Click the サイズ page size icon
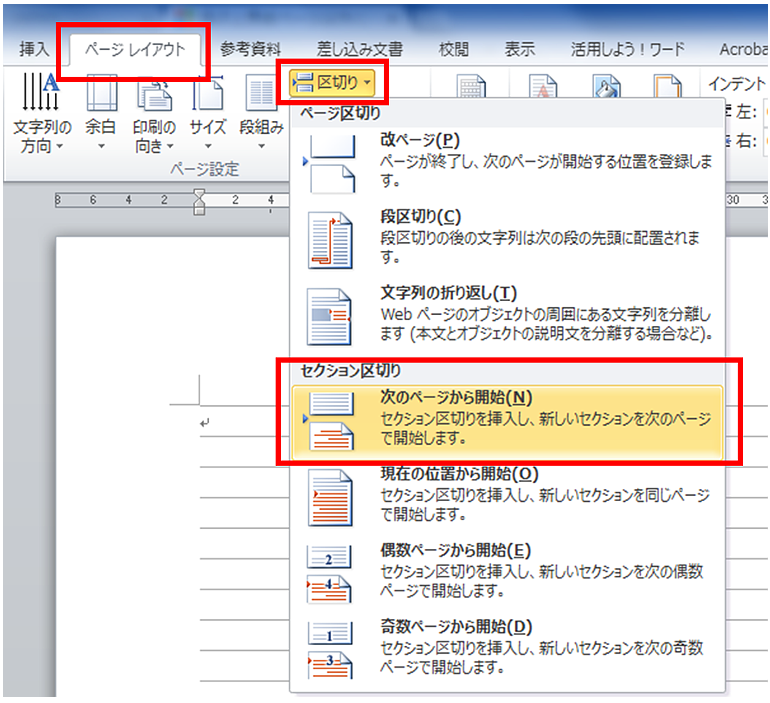770x703 pixels. pos(208,93)
